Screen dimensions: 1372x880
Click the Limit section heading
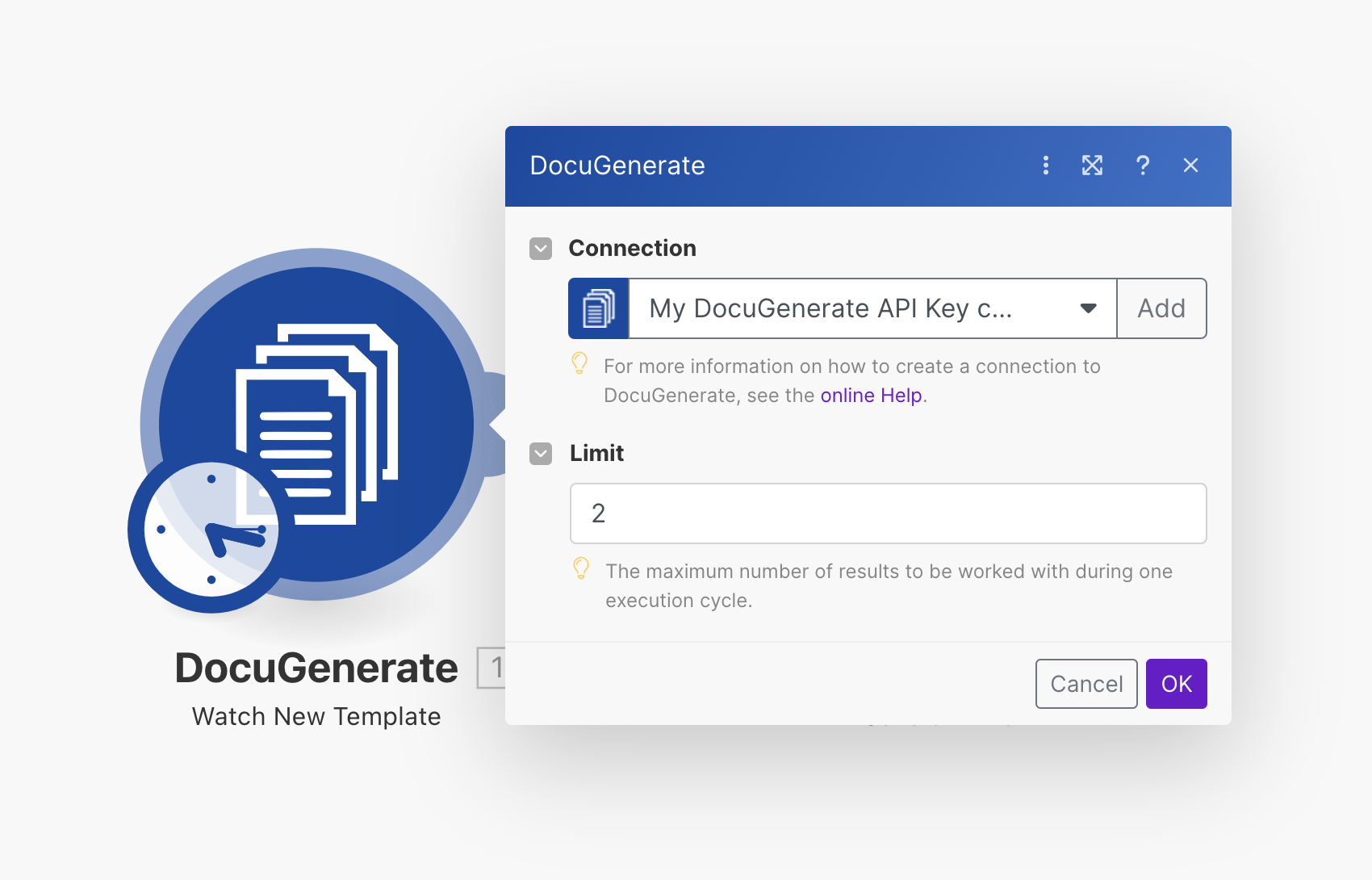point(596,454)
